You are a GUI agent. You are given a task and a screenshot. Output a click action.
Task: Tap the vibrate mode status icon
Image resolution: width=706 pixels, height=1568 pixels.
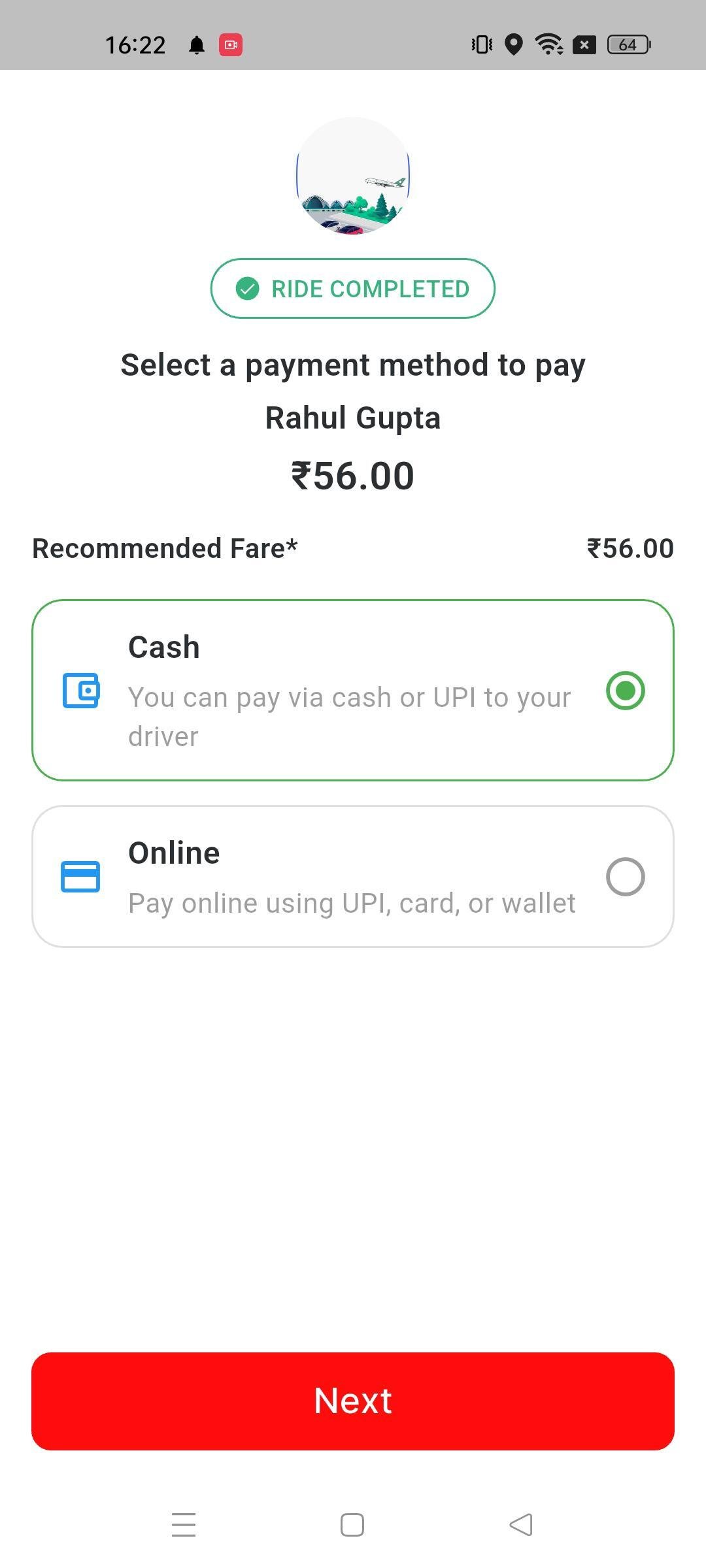[x=482, y=44]
